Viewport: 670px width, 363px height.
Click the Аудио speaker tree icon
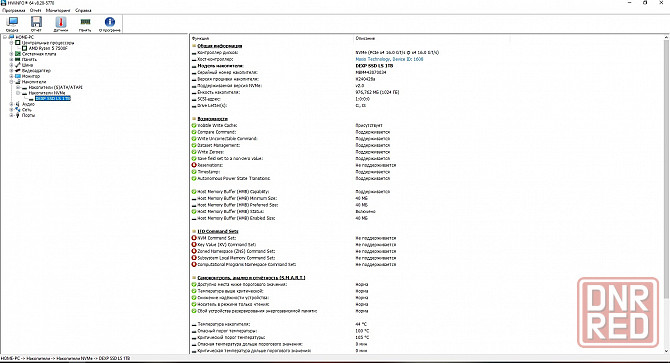pos(18,104)
